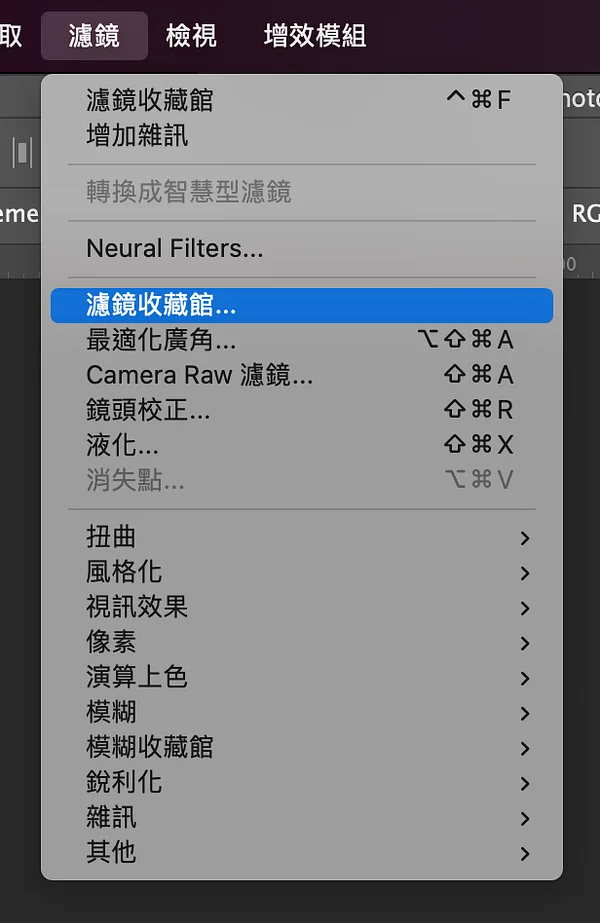
Task: Expand the 像素 submenu
Action: coord(301,642)
